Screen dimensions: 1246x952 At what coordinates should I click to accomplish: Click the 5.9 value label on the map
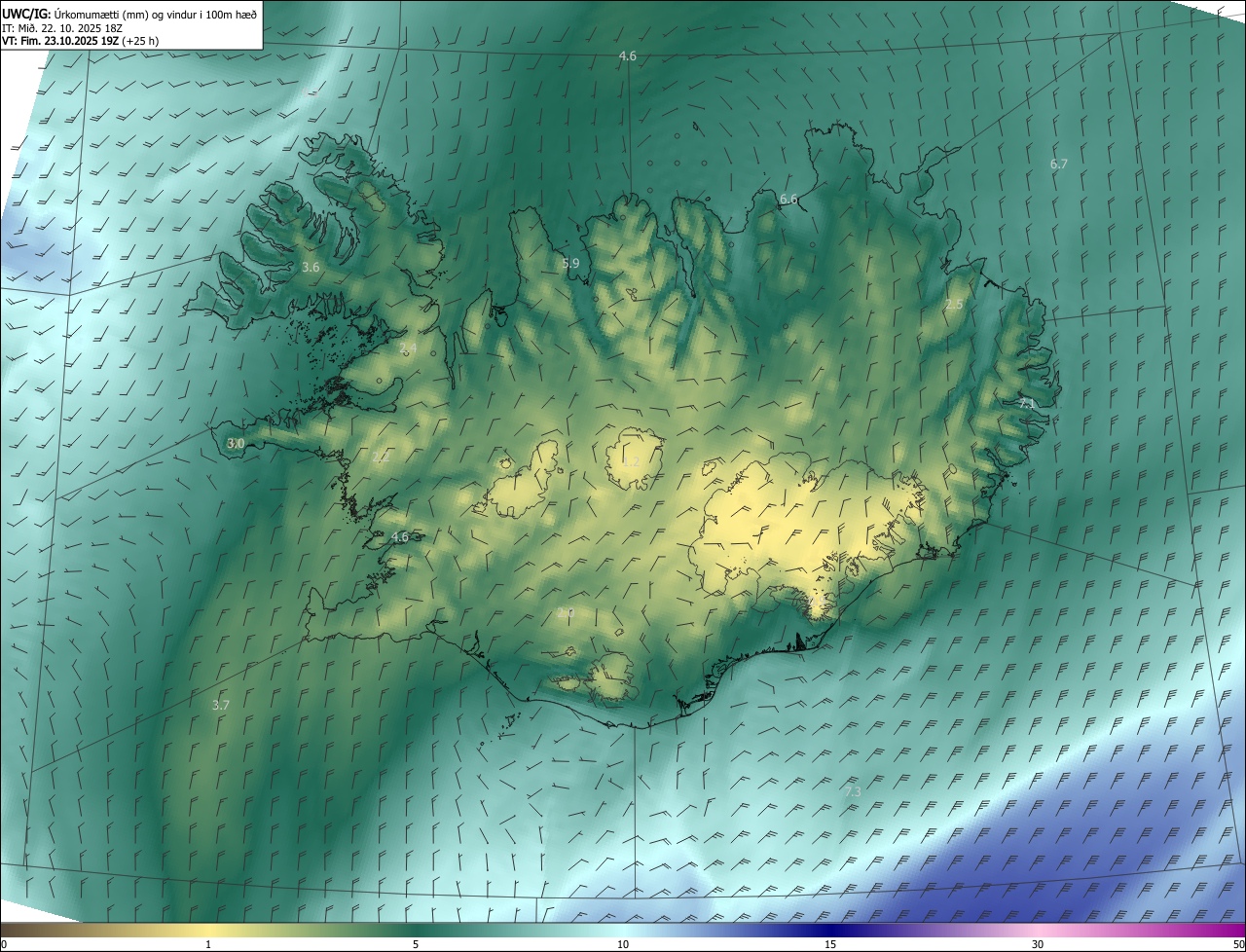[571, 263]
